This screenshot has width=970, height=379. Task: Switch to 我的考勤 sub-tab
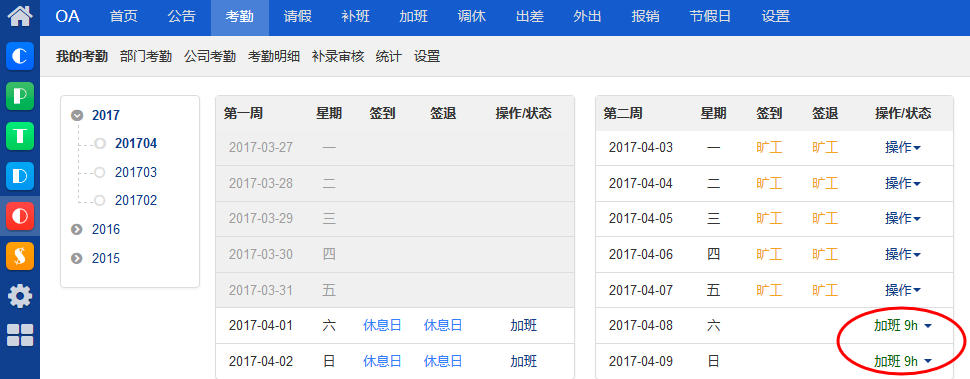coord(82,57)
